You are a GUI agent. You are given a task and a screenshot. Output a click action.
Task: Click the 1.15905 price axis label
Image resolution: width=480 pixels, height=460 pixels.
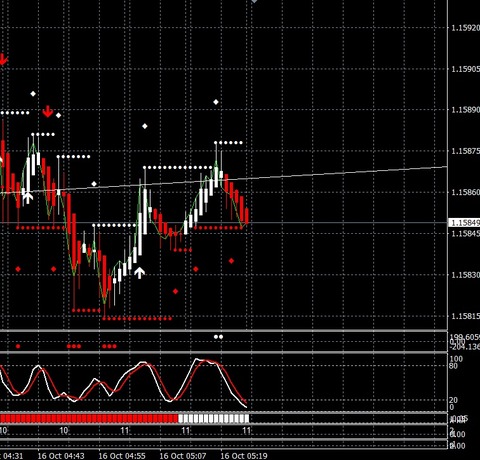[465, 69]
